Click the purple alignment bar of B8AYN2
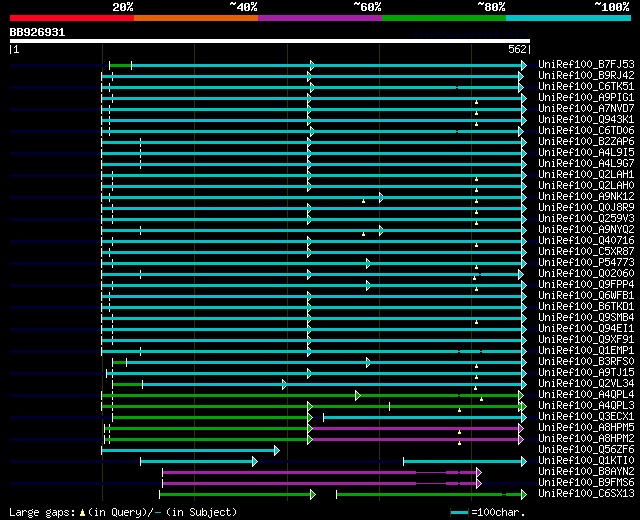Image resolution: width=640 pixels, height=520 pixels. (x=322, y=473)
